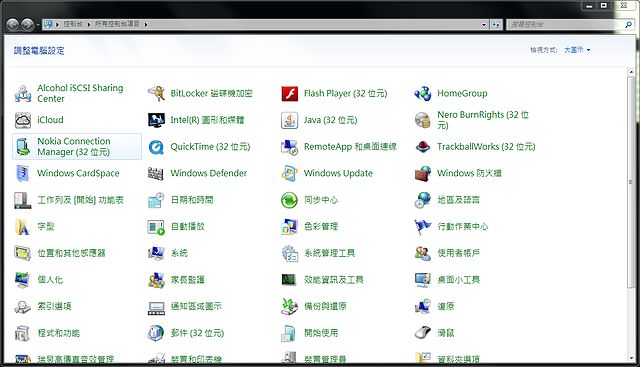The image size is (640, 367).
Task: Open the QuickTime (32 位元) icon
Action: [x=156, y=147]
